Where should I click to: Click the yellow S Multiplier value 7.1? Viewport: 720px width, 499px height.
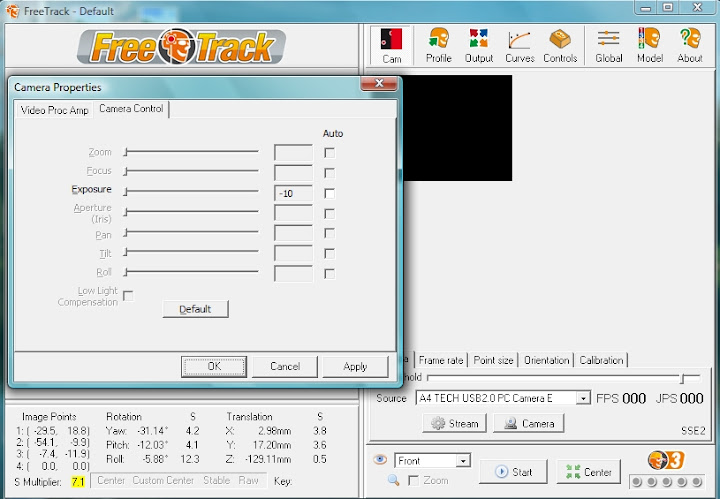[x=78, y=482]
